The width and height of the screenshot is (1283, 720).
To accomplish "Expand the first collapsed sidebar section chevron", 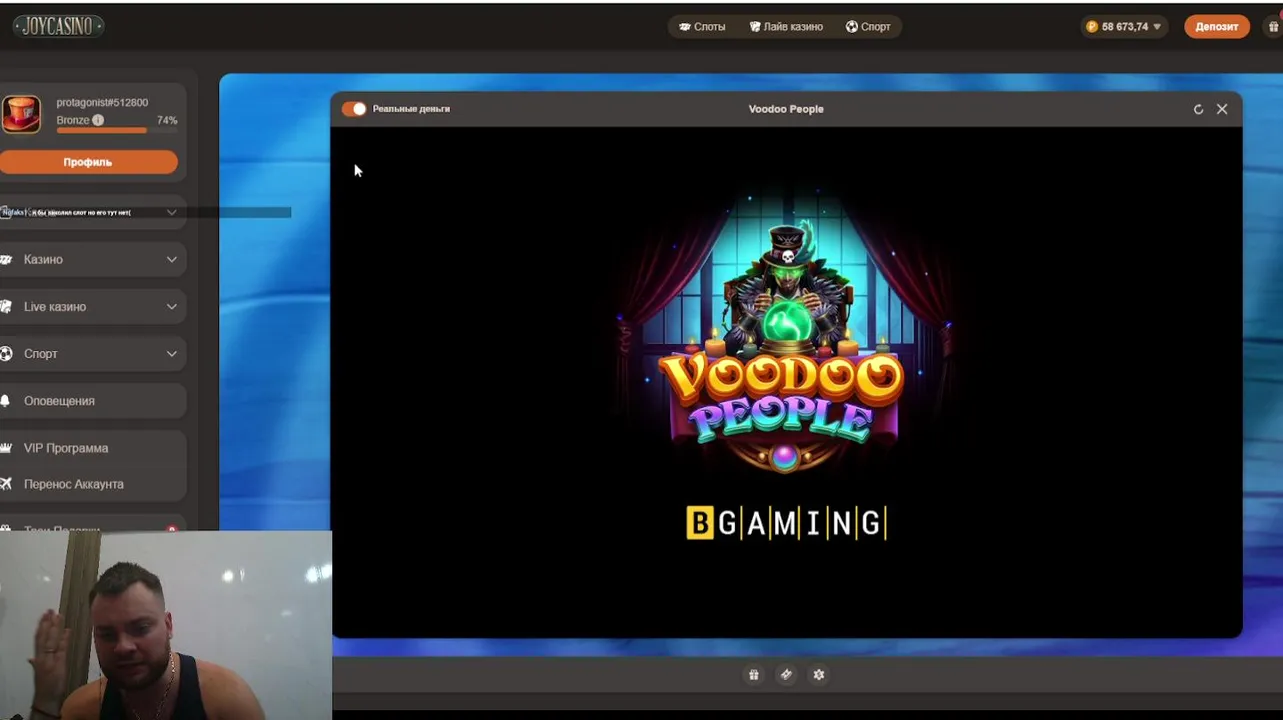I will point(172,212).
